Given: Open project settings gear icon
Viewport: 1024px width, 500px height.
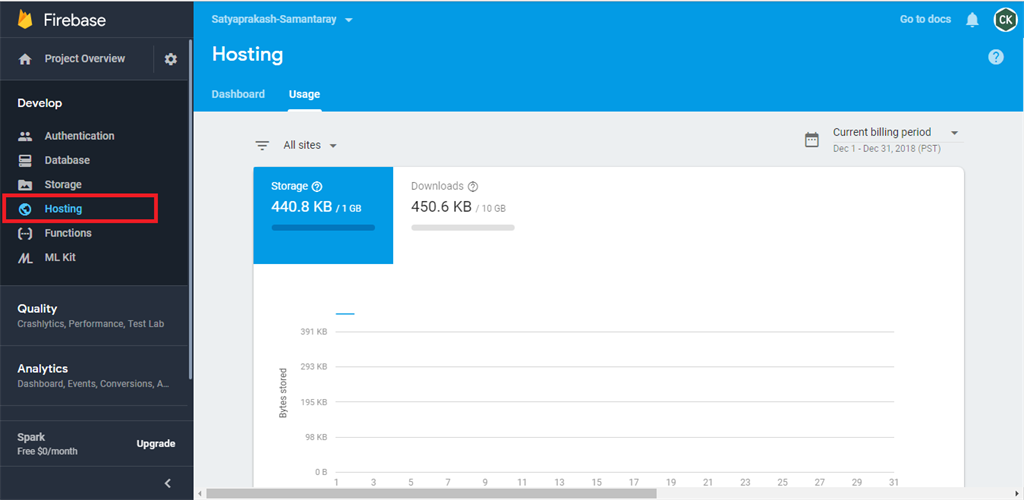Looking at the screenshot, I should point(170,59).
